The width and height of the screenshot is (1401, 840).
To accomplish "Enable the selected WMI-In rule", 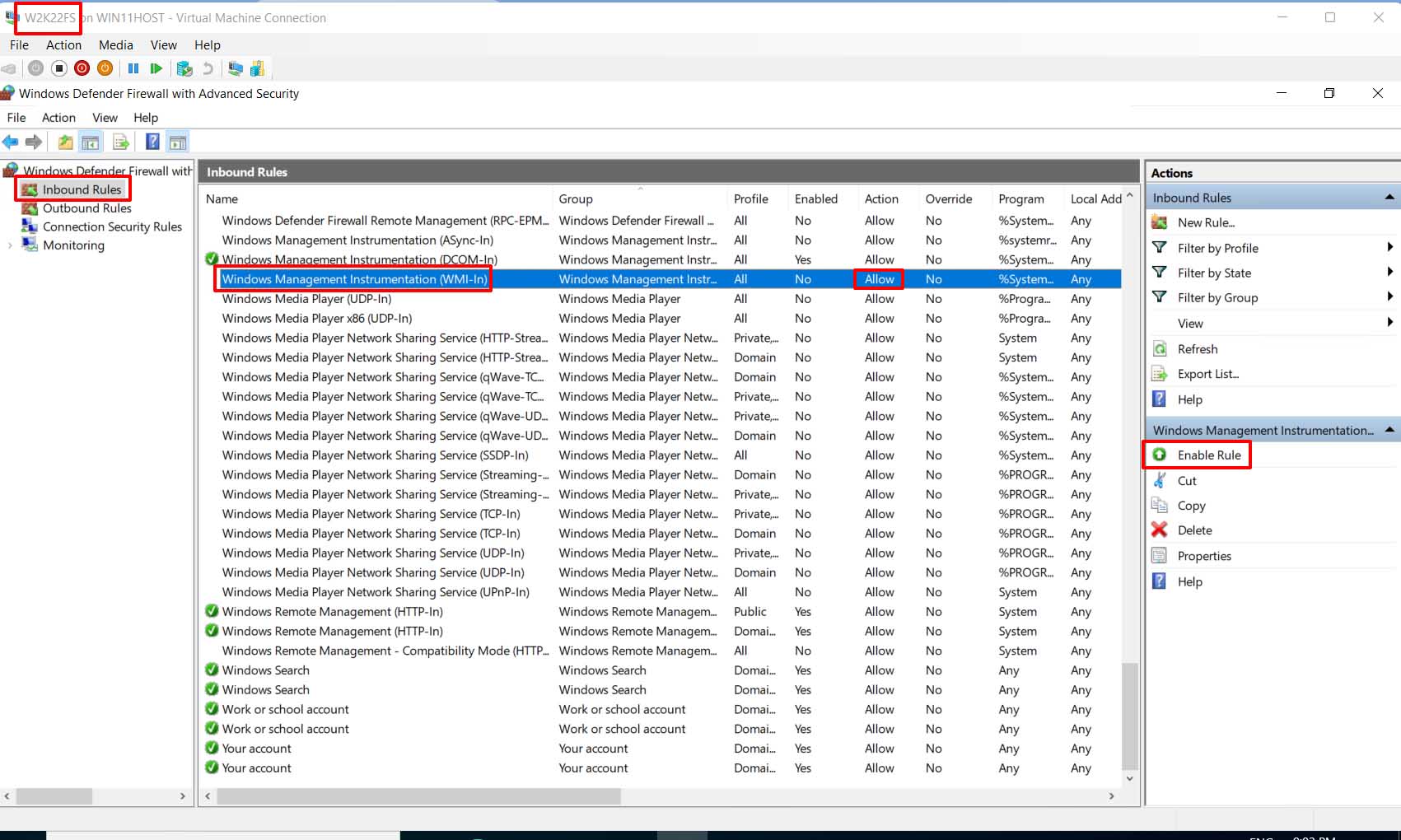I will point(1208,455).
